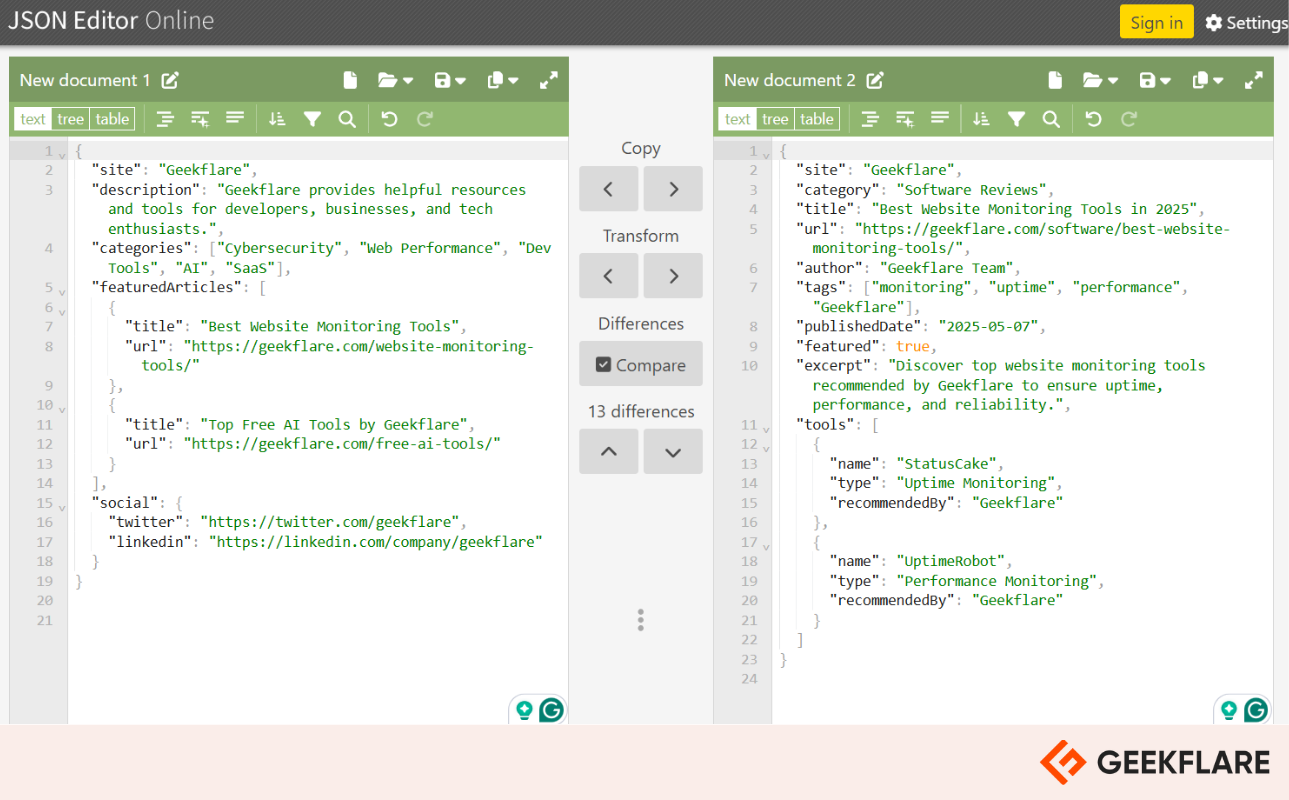Click the green lightbulb icon in left editor
1289x800 pixels.
pos(524,710)
